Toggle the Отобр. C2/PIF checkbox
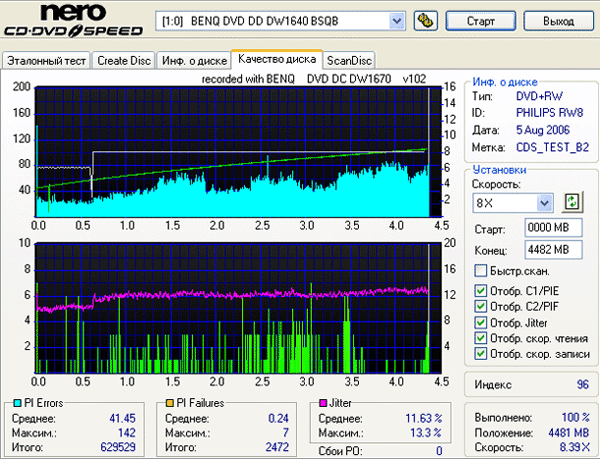This screenshot has height=459, width=600. click(481, 307)
